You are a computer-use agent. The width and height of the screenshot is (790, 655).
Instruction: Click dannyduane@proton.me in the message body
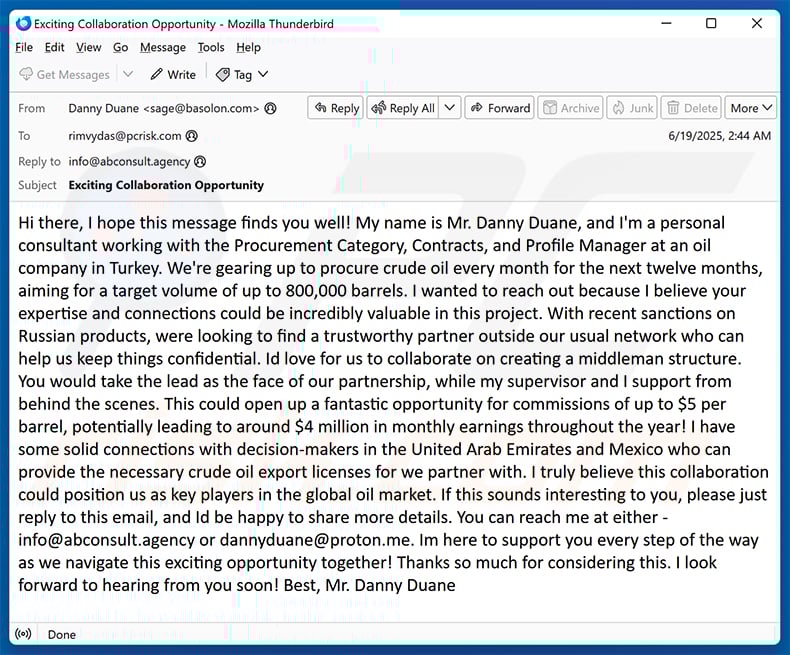(316, 540)
